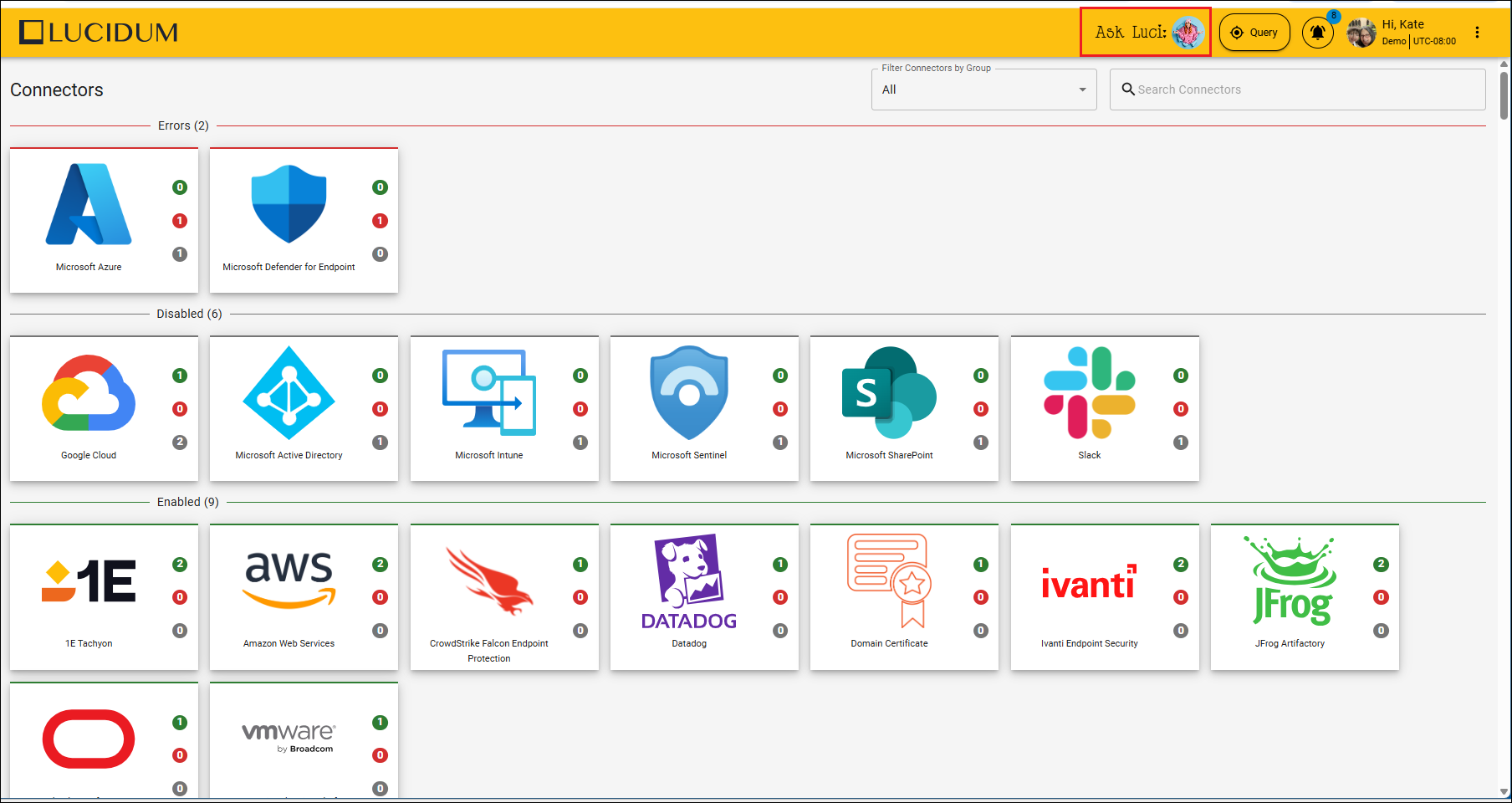Expand the Filter Connectors by Group dropdown
Screen dimensions: 1512x803
click(x=984, y=90)
